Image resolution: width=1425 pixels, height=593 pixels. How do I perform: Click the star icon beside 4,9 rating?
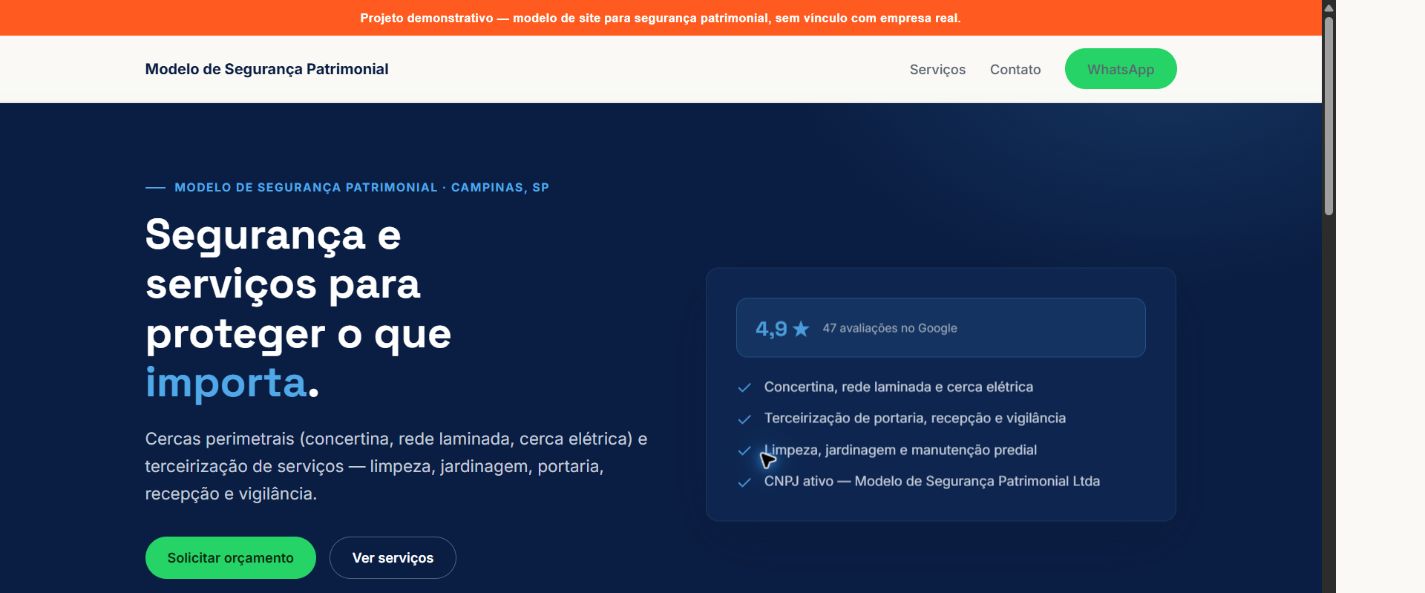point(801,328)
